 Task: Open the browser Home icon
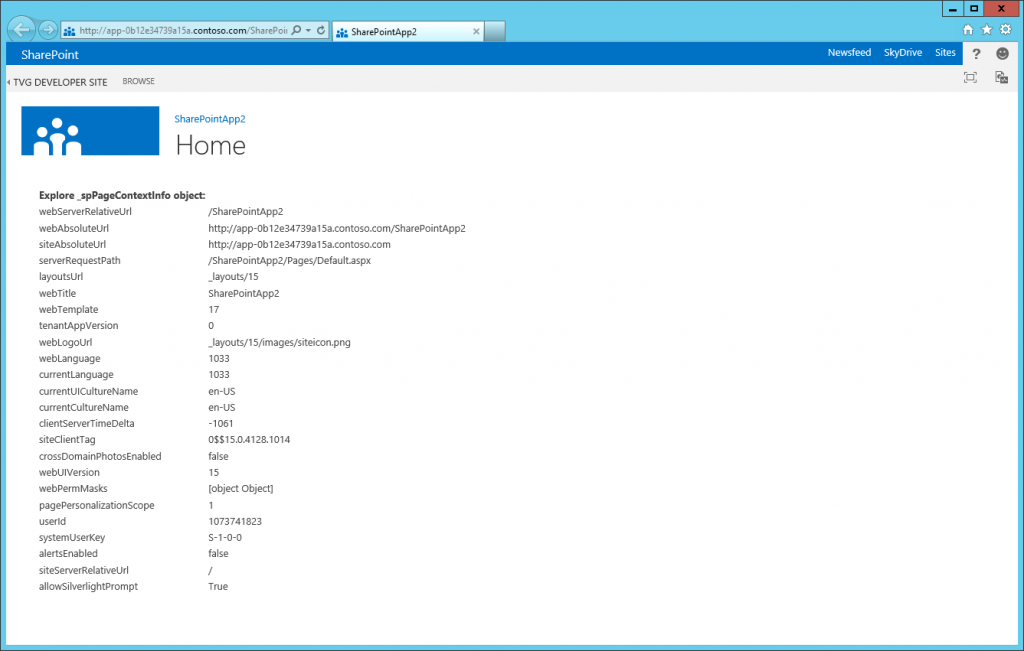click(968, 29)
